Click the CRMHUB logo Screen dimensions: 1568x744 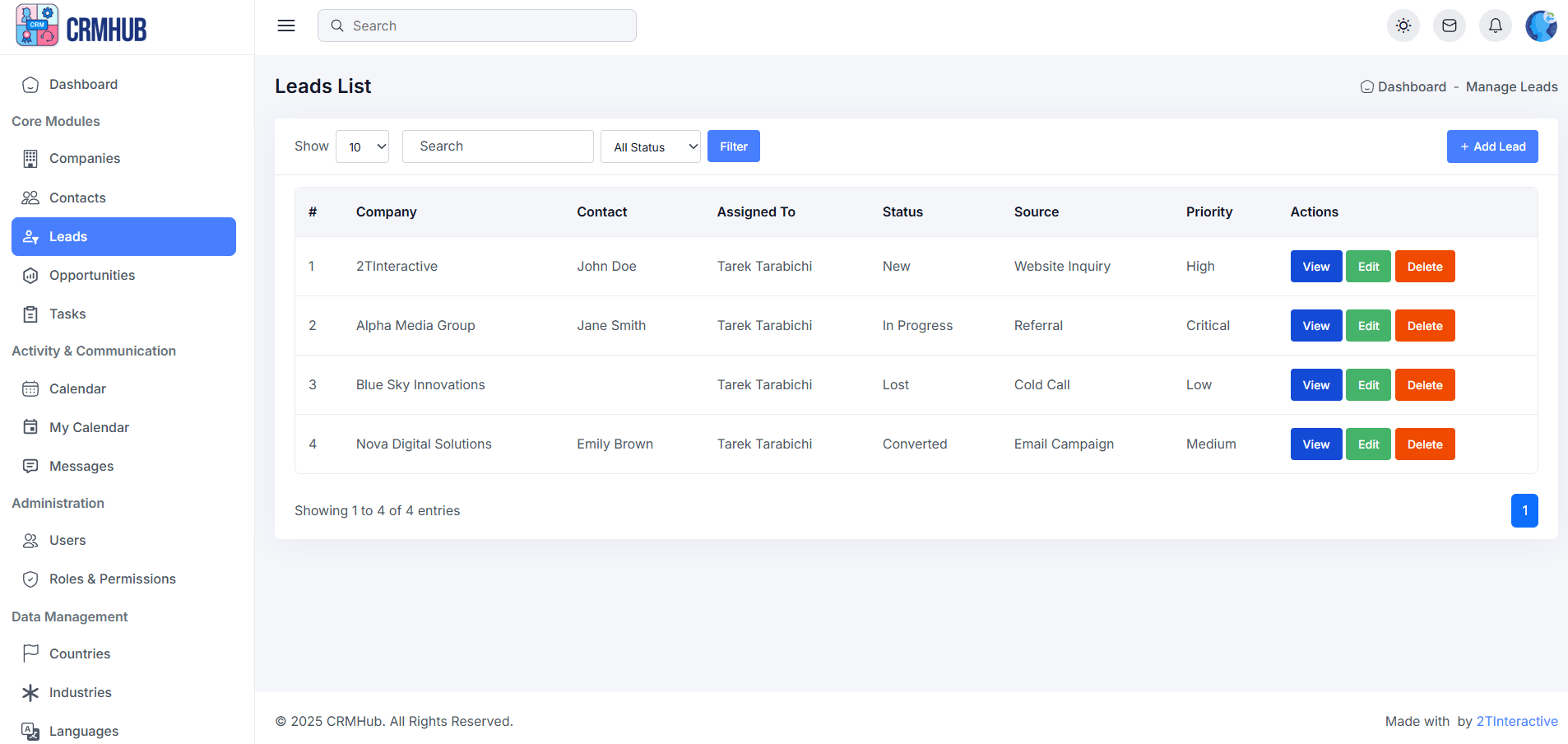click(81, 26)
